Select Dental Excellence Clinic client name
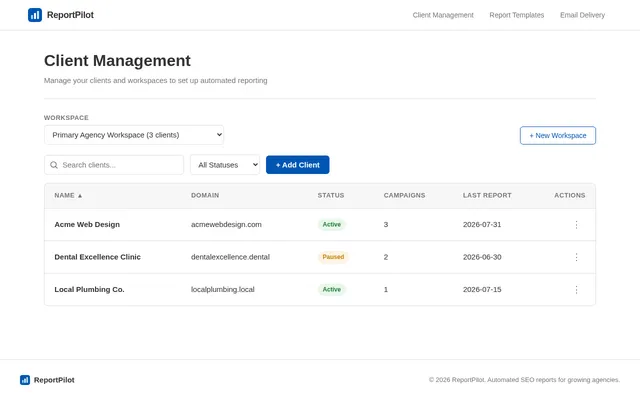Image resolution: width=640 pixels, height=400 pixels. (x=98, y=257)
